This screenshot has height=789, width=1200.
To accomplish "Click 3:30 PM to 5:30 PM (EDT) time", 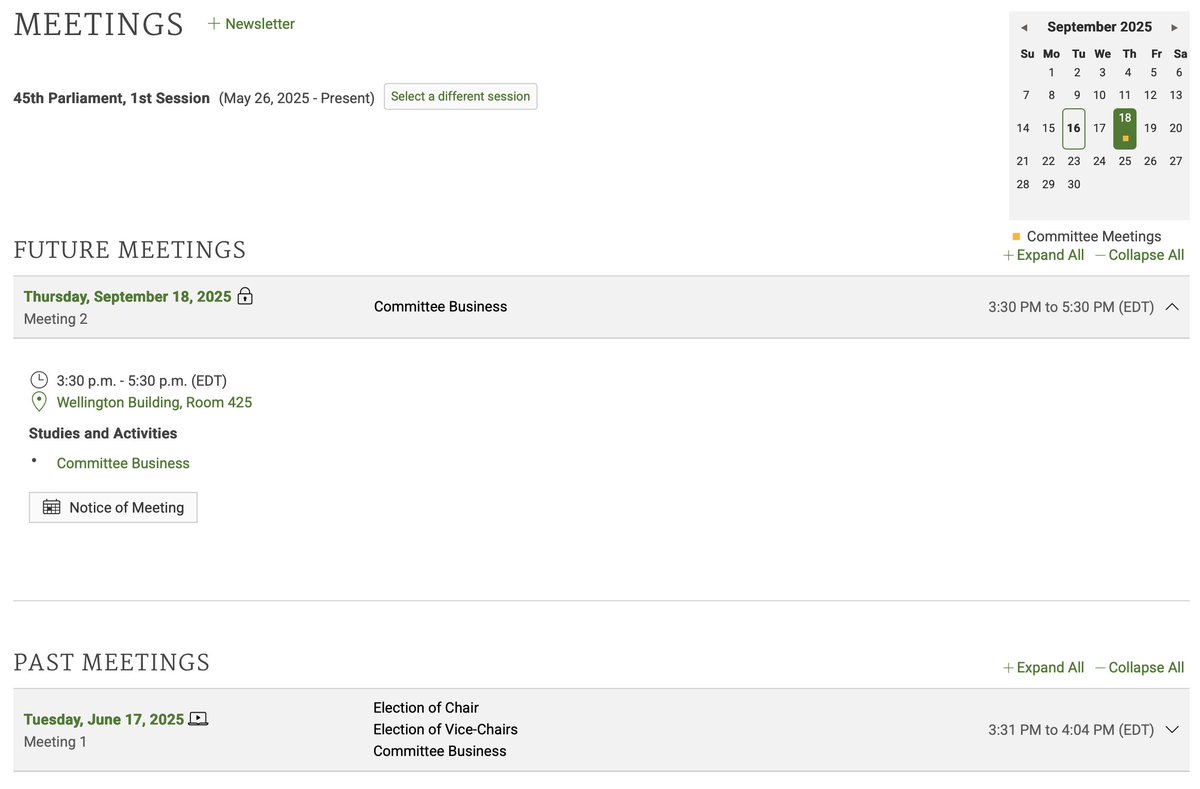I will coord(1071,307).
